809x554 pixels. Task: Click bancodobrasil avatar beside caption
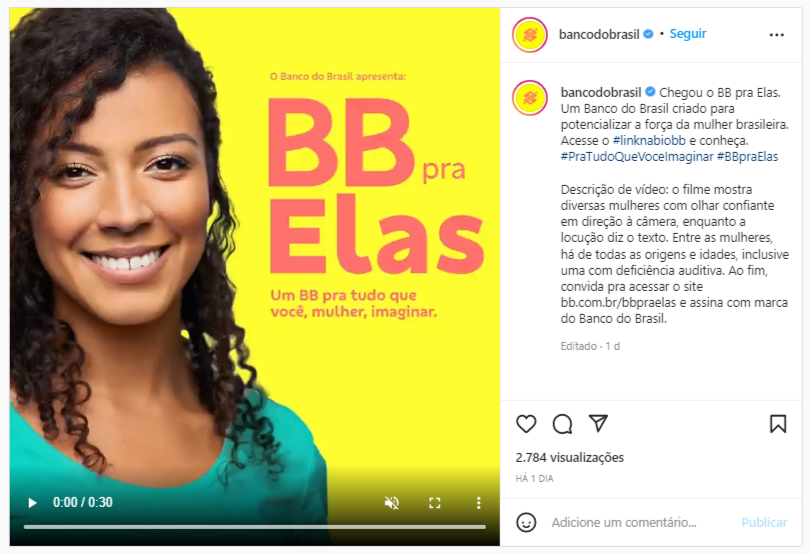click(529, 98)
